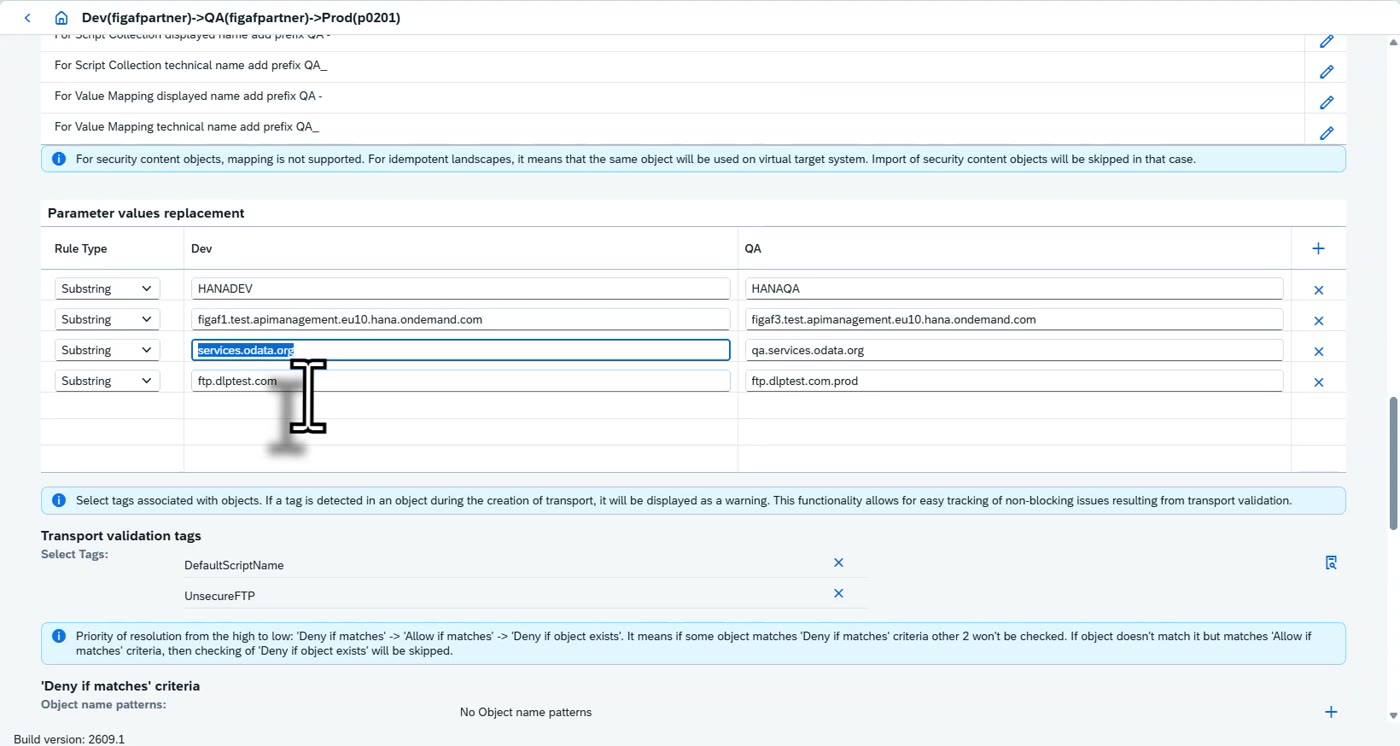Image resolution: width=1400 pixels, height=746 pixels.
Task: Click the Dev->QA->Prod page title
Action: pos(241,18)
